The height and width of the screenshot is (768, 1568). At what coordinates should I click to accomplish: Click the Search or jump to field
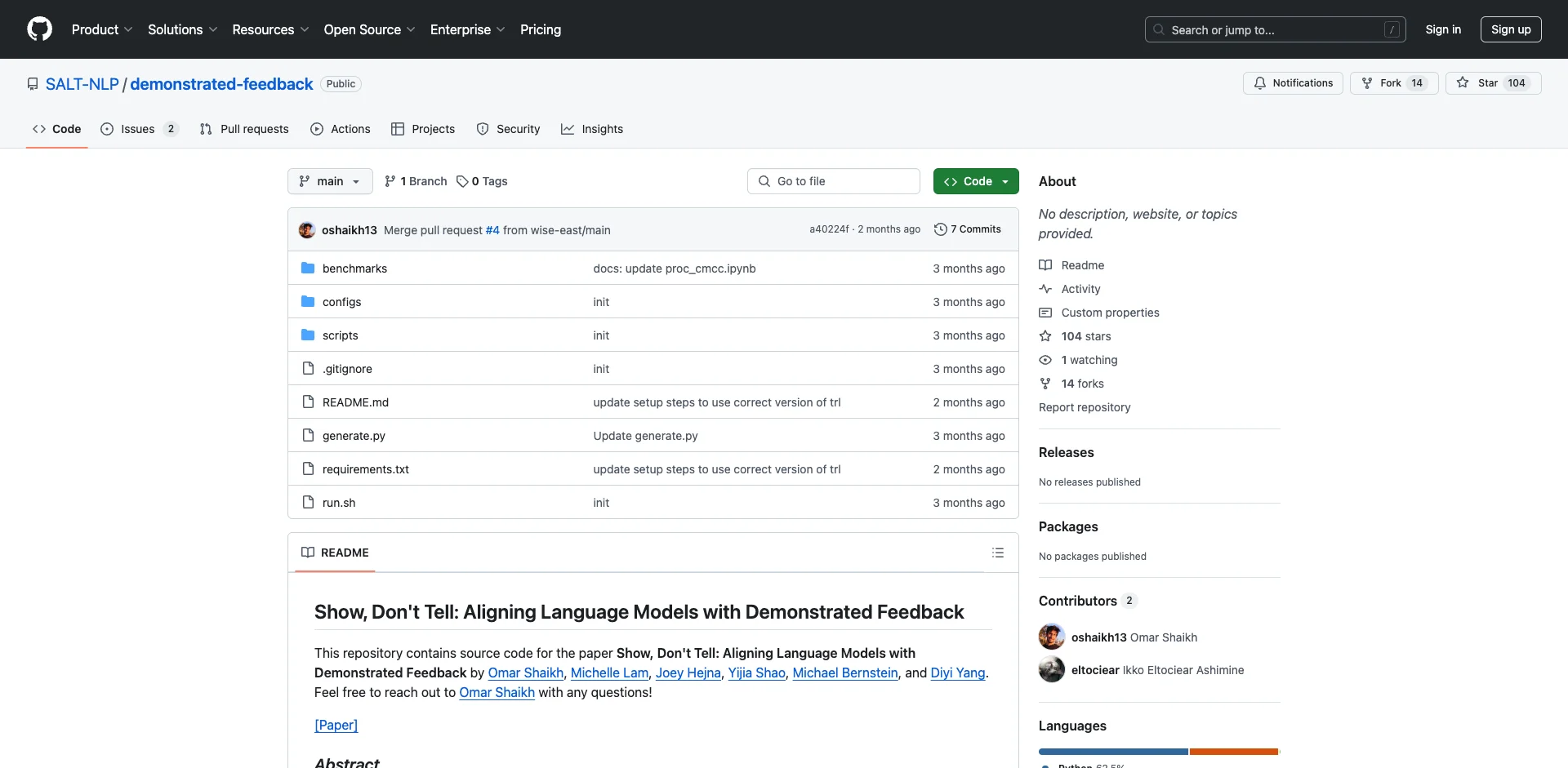(x=1275, y=29)
